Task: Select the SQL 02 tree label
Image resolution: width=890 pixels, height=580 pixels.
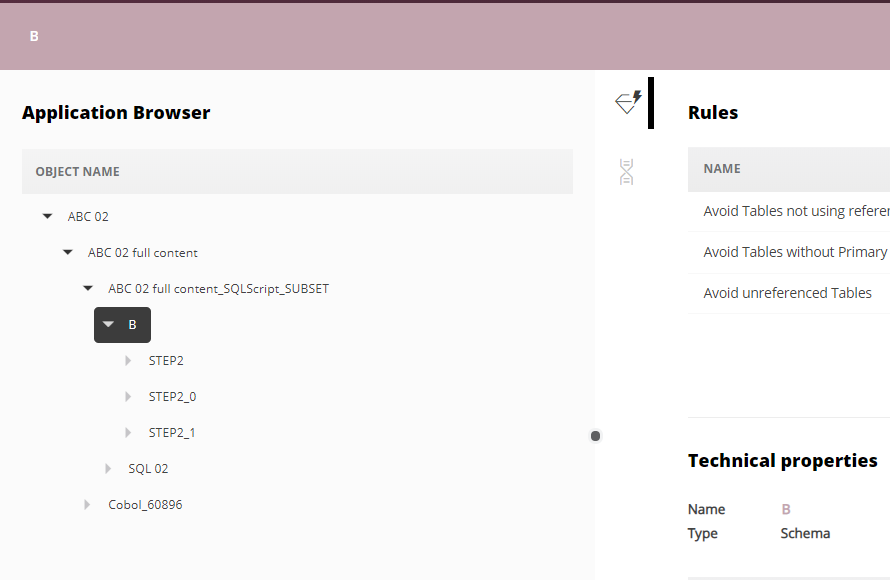Action: point(148,469)
